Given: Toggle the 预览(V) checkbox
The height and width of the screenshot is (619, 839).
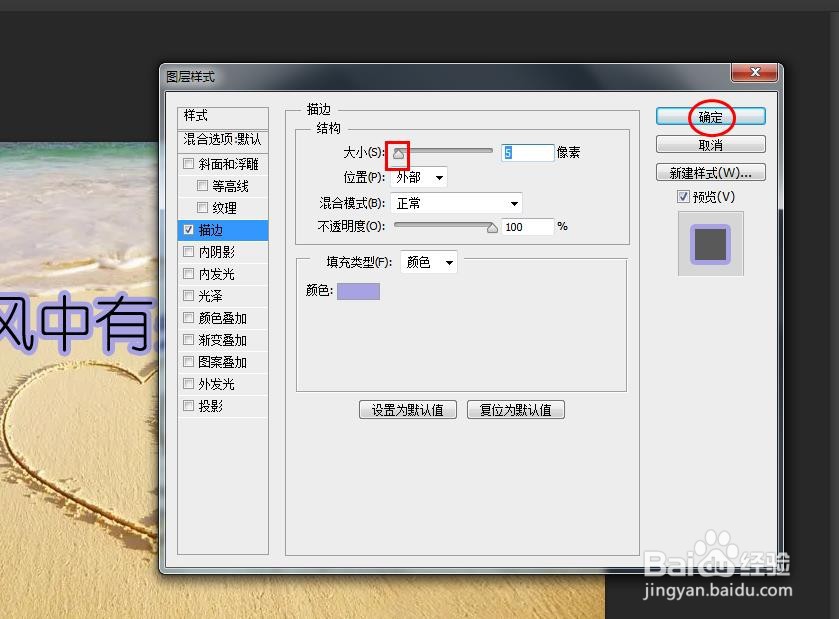Looking at the screenshot, I should [683, 196].
